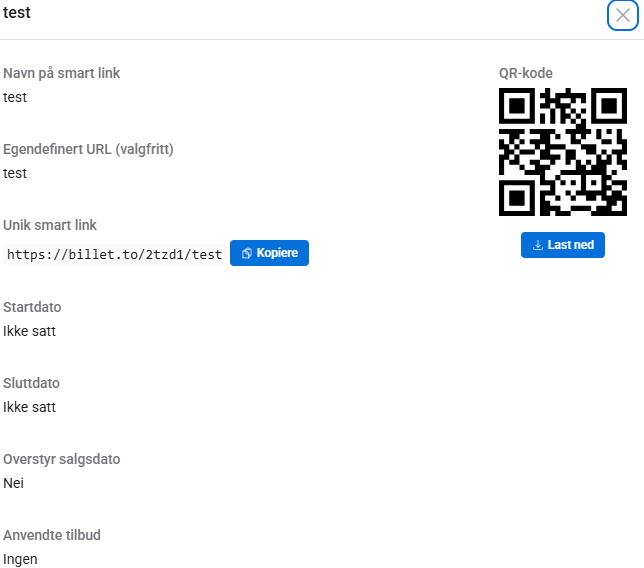Click the download icon in Last ned
Image resolution: width=644 pixels, height=568 pixels.
(x=538, y=245)
